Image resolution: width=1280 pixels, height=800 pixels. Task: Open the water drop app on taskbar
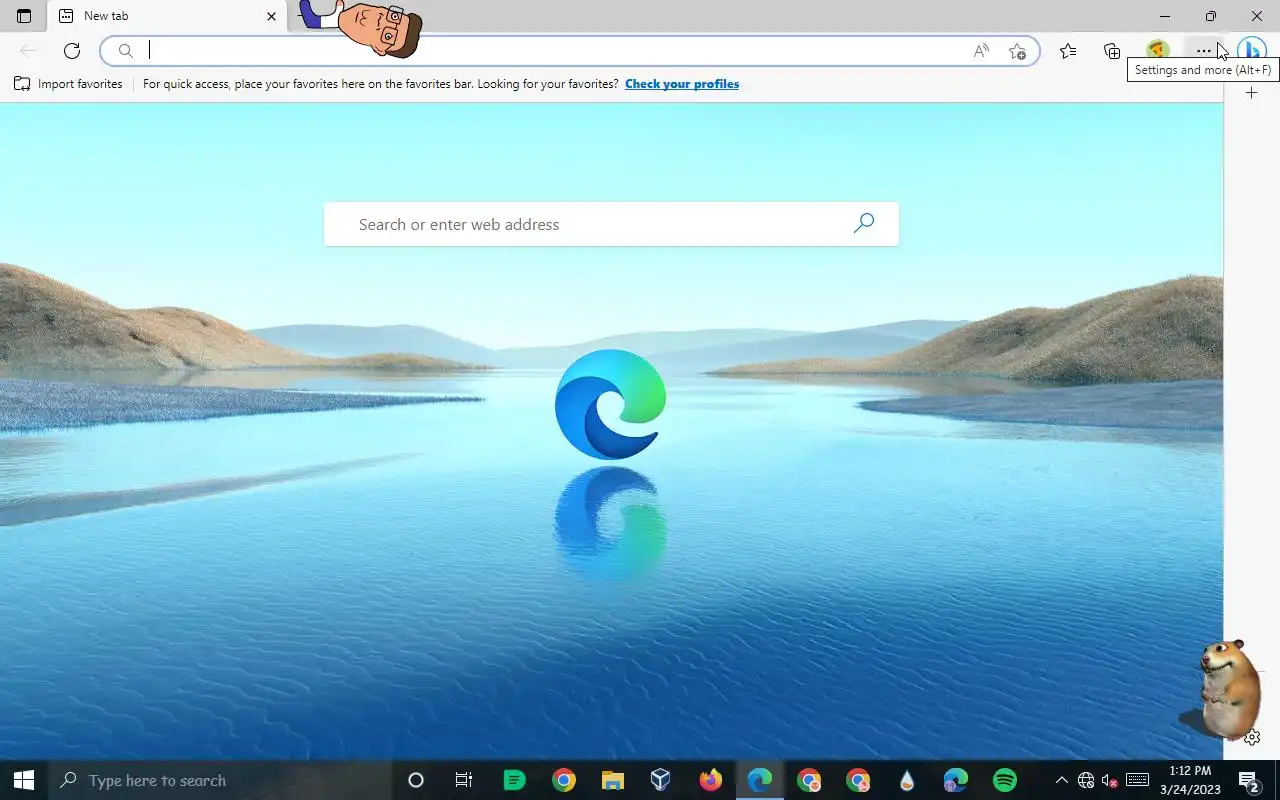click(906, 780)
